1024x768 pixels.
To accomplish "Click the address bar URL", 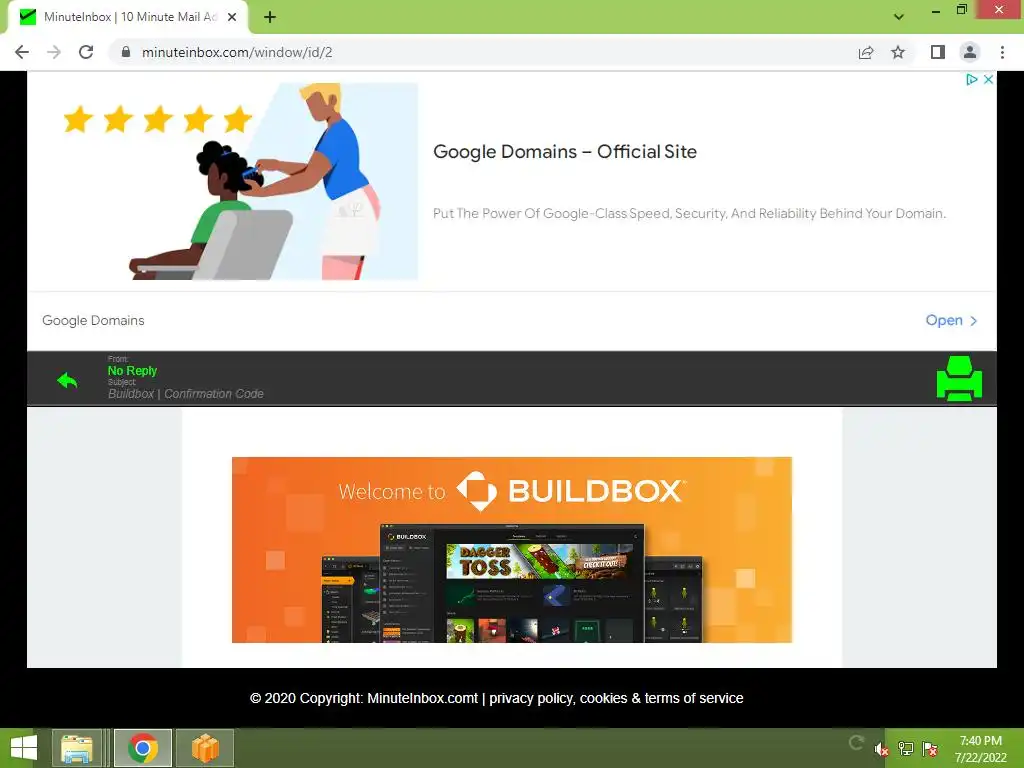I will tap(237, 52).
